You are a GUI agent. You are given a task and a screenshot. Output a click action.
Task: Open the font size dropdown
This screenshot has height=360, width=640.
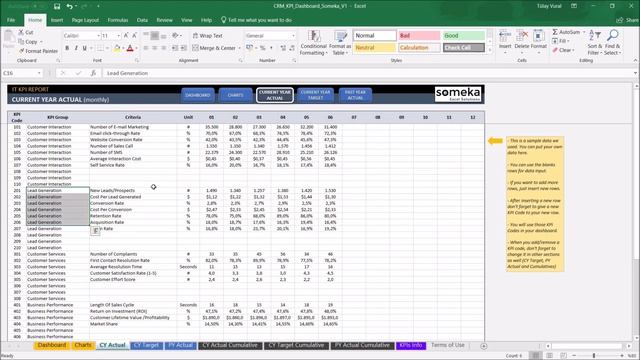point(119,36)
